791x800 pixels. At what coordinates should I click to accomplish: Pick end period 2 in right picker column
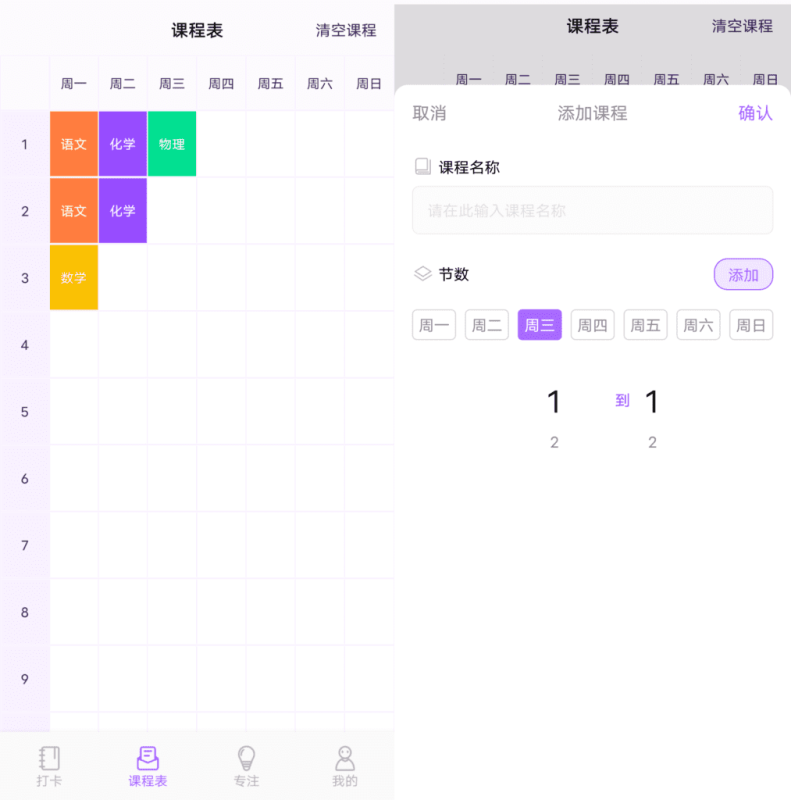pos(652,442)
